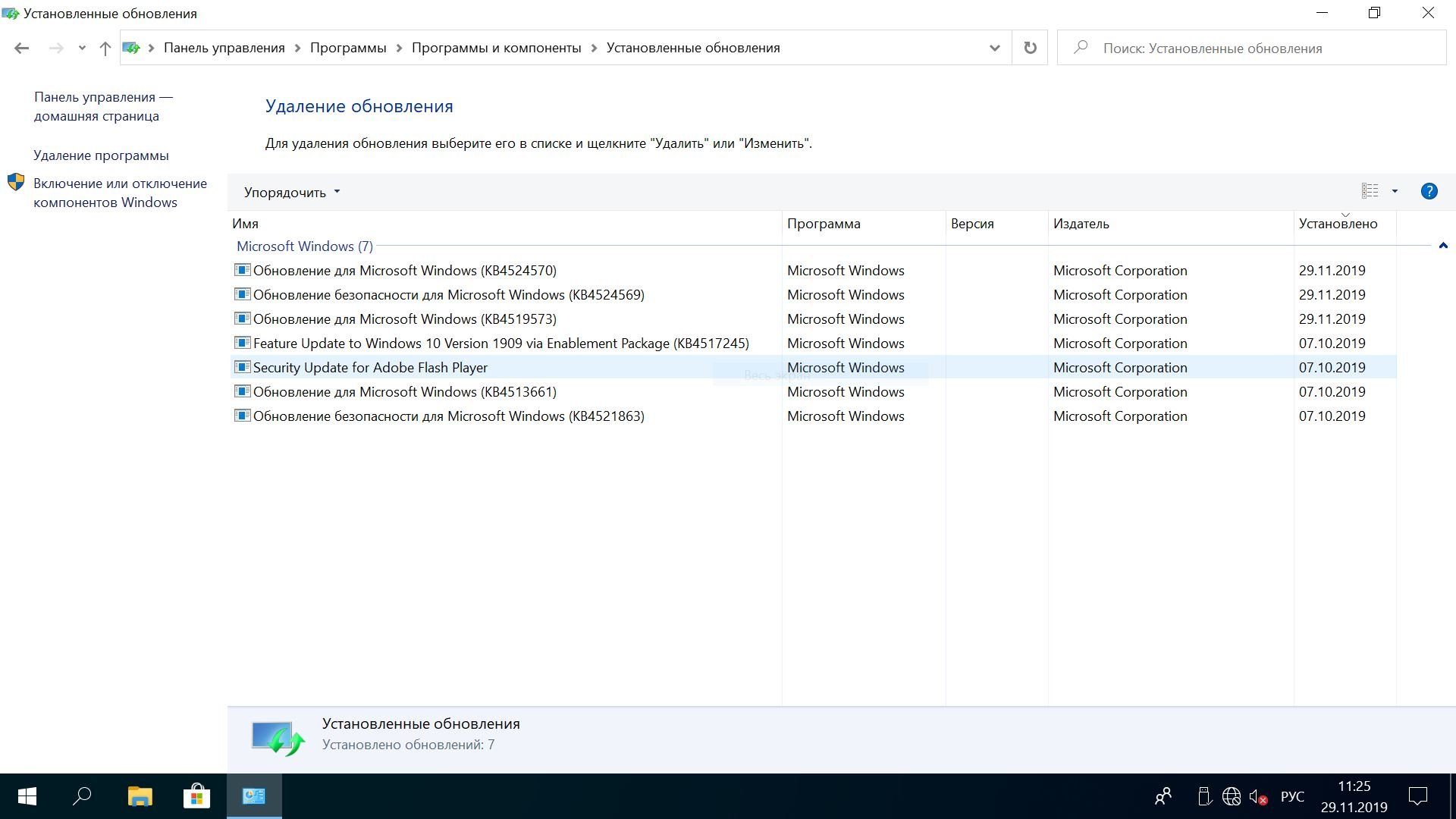Select the security update KB4521863
This screenshot has width=1456, height=819.
coord(813,416)
